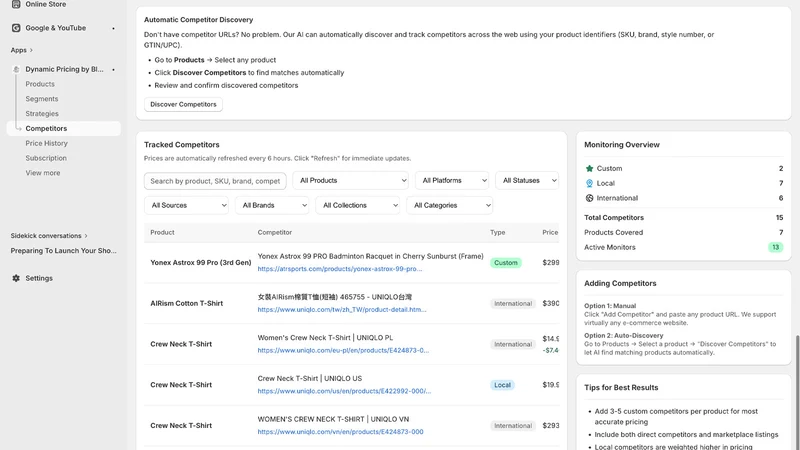
Task: Open the All Sources dropdown
Action: click(x=186, y=206)
